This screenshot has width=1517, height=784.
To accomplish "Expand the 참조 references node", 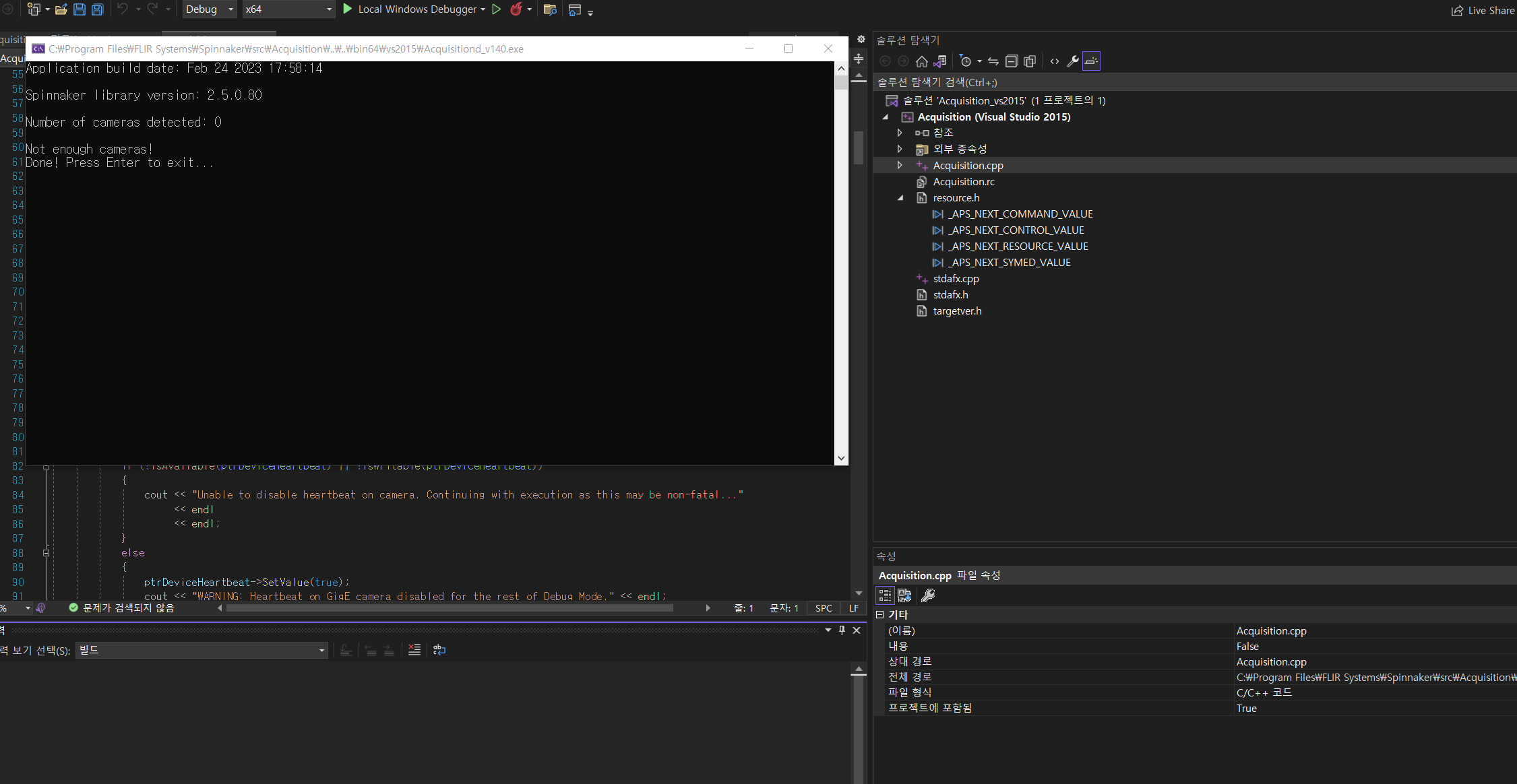I will (900, 133).
